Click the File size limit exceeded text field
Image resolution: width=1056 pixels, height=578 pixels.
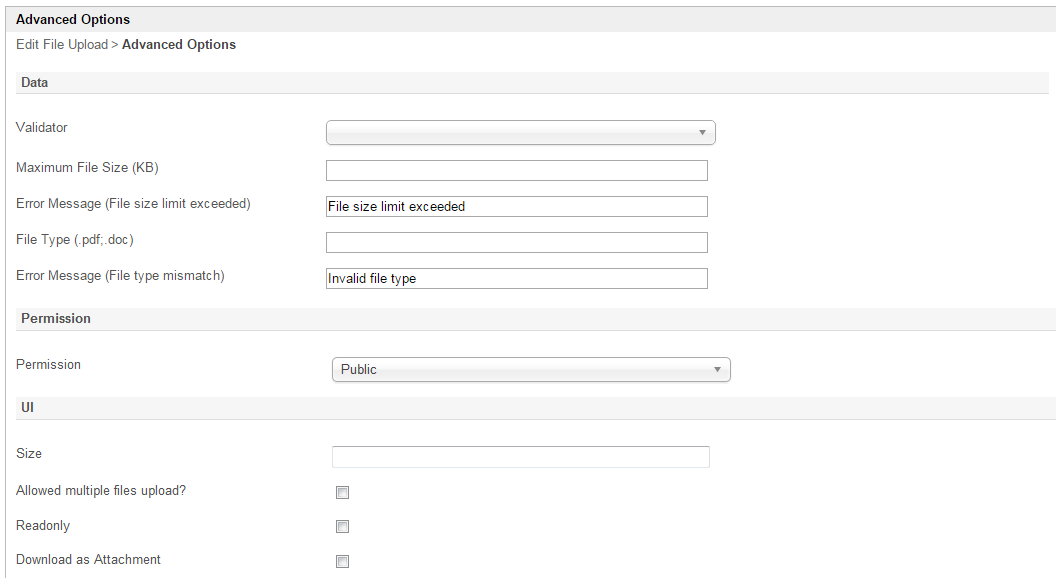pyautogui.click(x=516, y=206)
